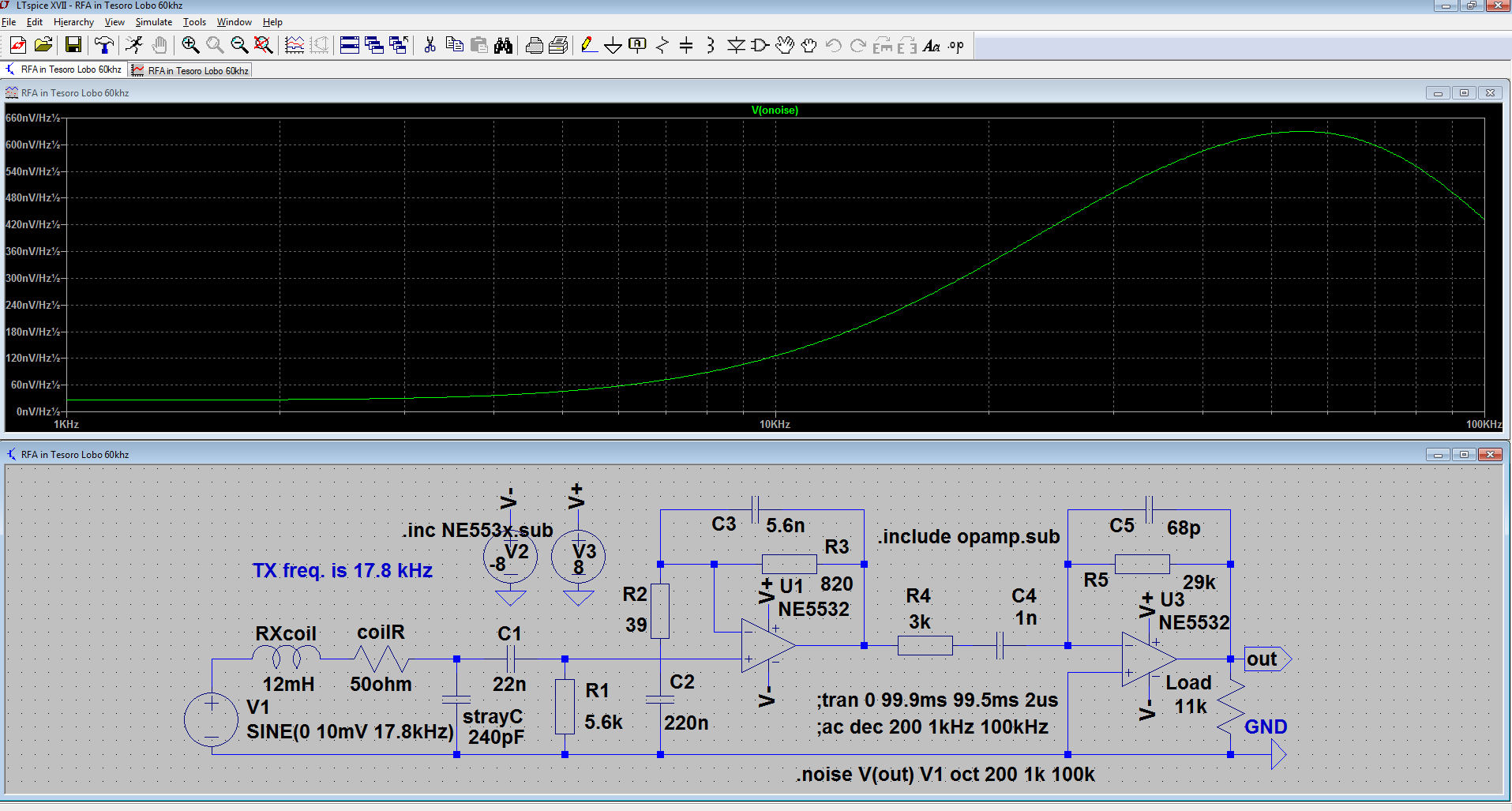Choose the Diode component tool
This screenshot has height=811, width=1512.
click(x=736, y=45)
